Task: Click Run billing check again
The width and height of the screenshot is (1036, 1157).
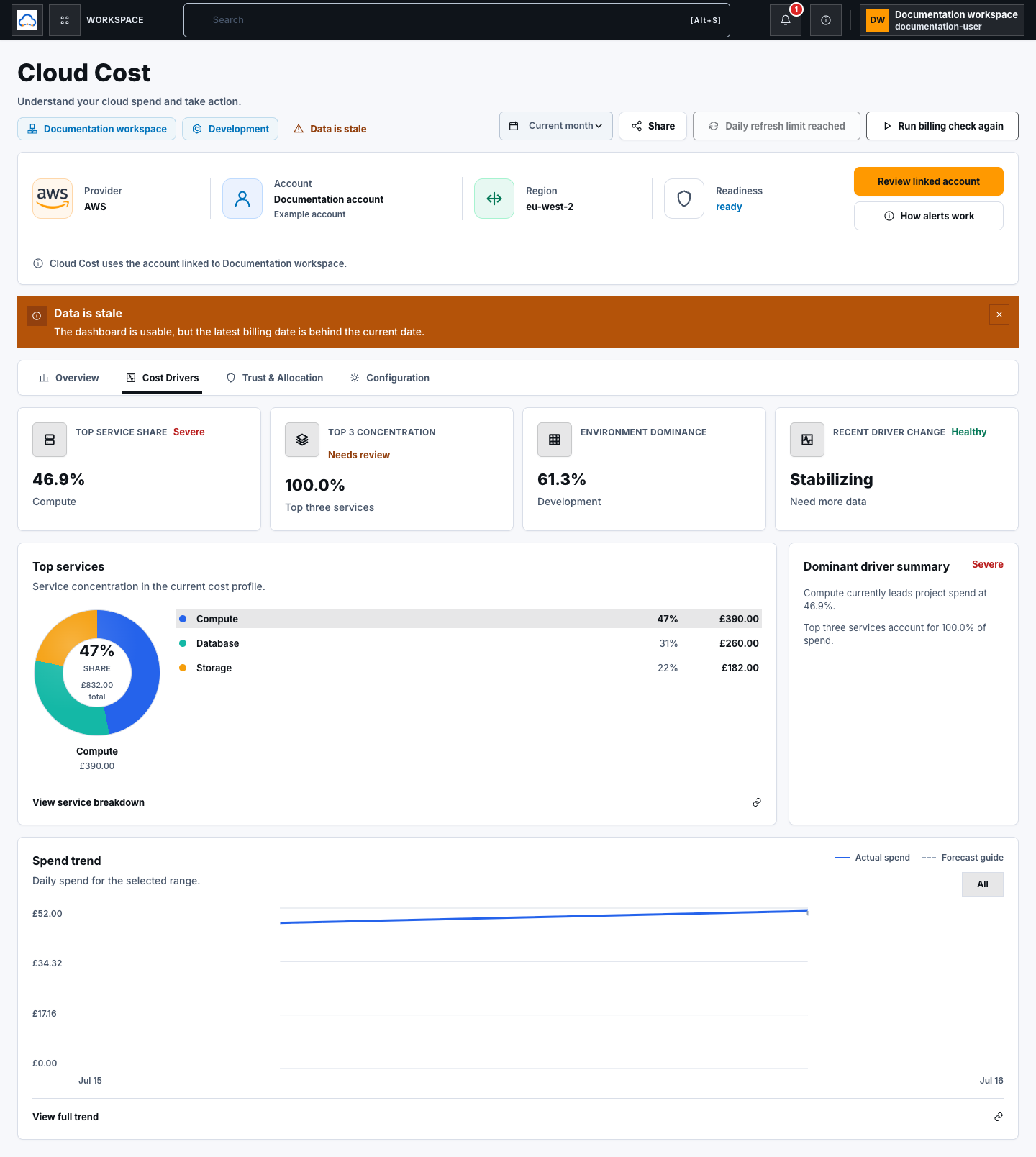Action: click(942, 126)
